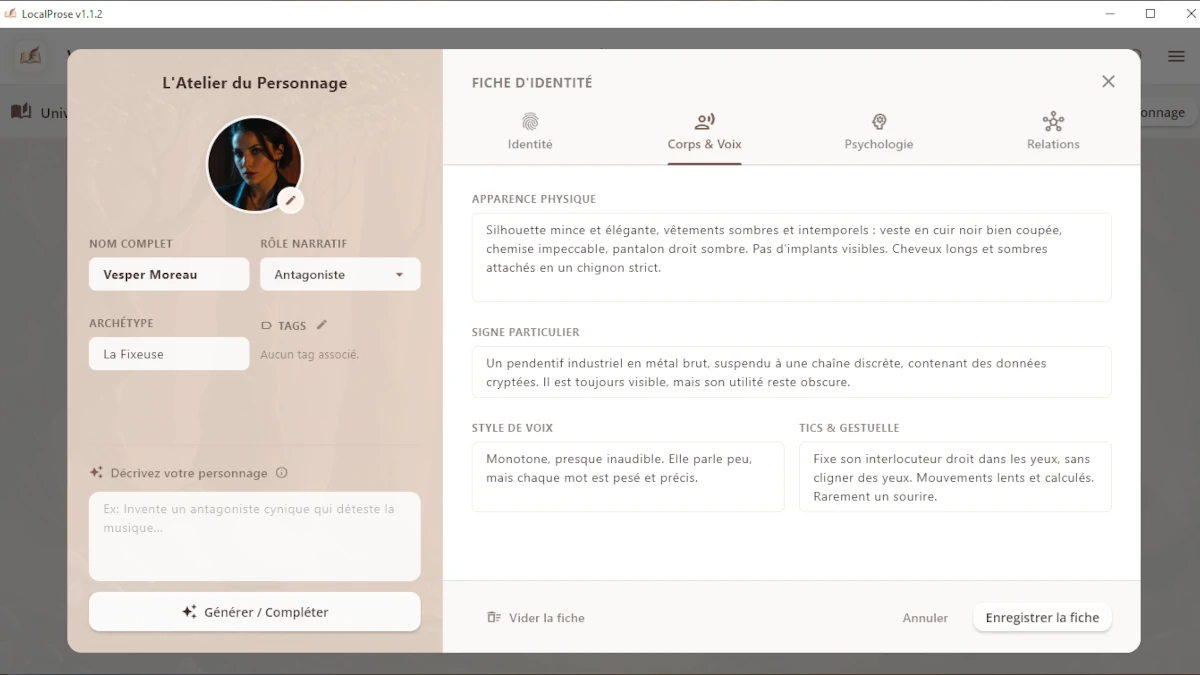Select the Corps & Voix tab
Screen dimensions: 1200x675
(x=704, y=132)
